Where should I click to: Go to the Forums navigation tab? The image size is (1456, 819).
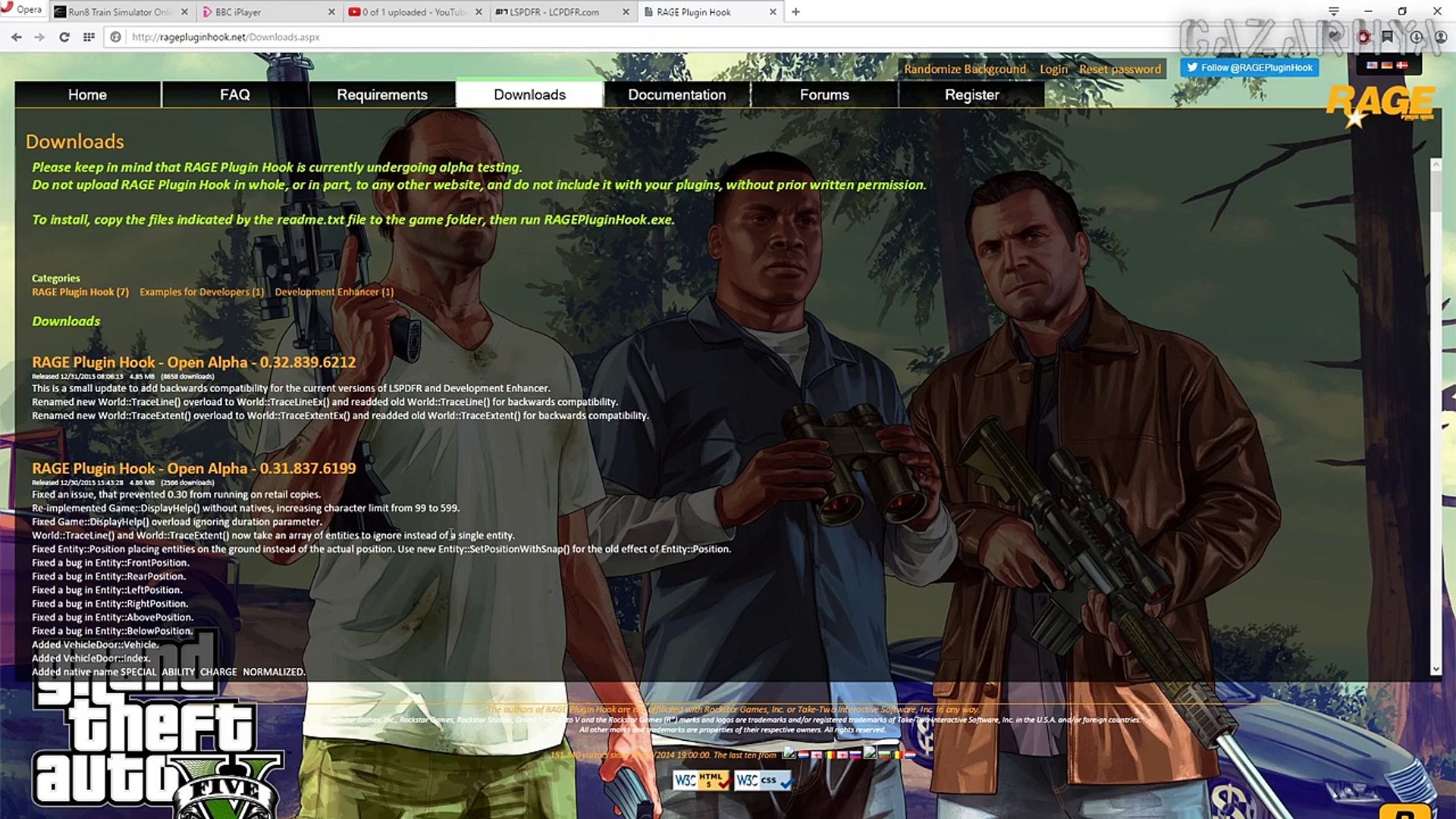pos(824,95)
